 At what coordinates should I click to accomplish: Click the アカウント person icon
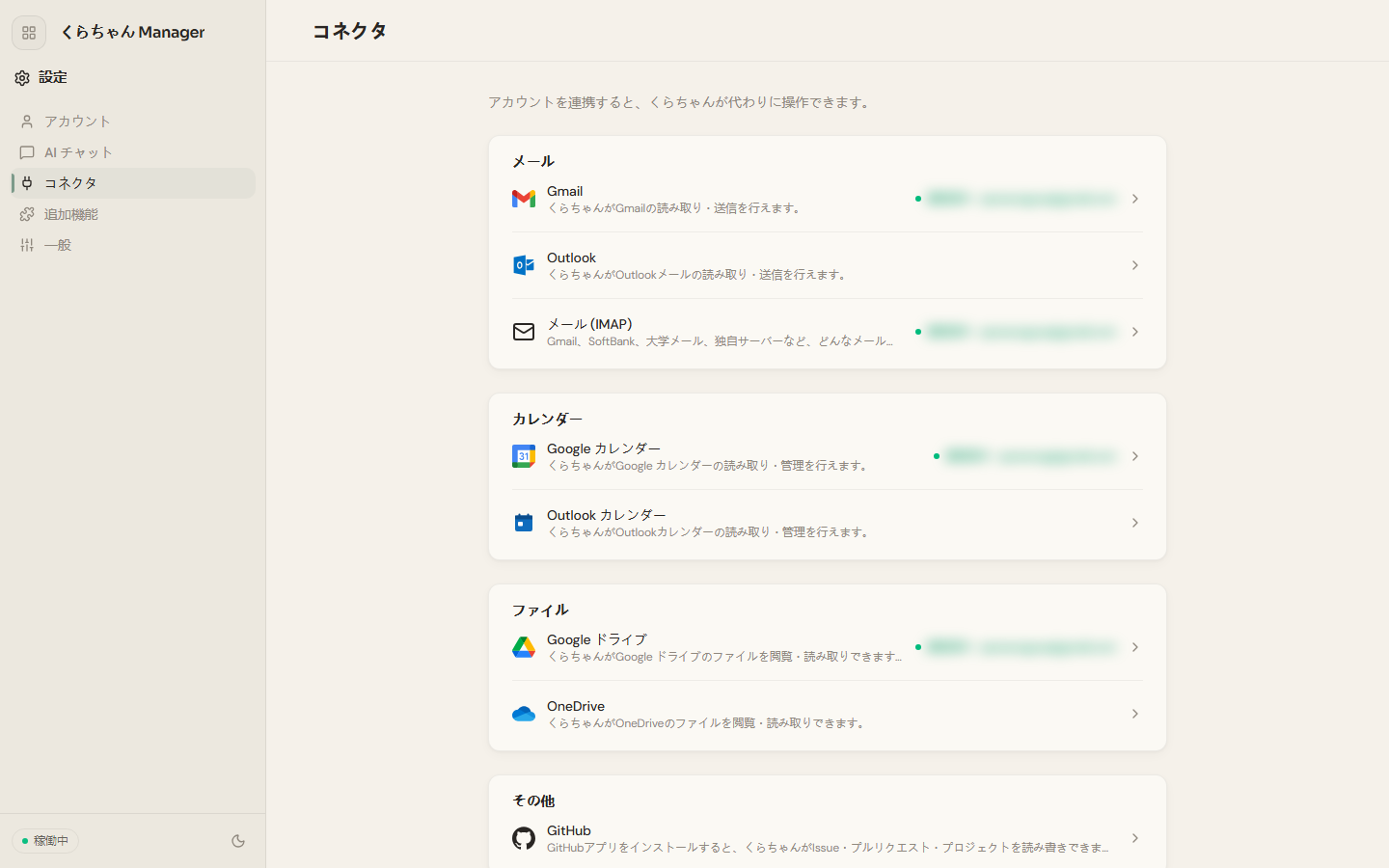(27, 122)
